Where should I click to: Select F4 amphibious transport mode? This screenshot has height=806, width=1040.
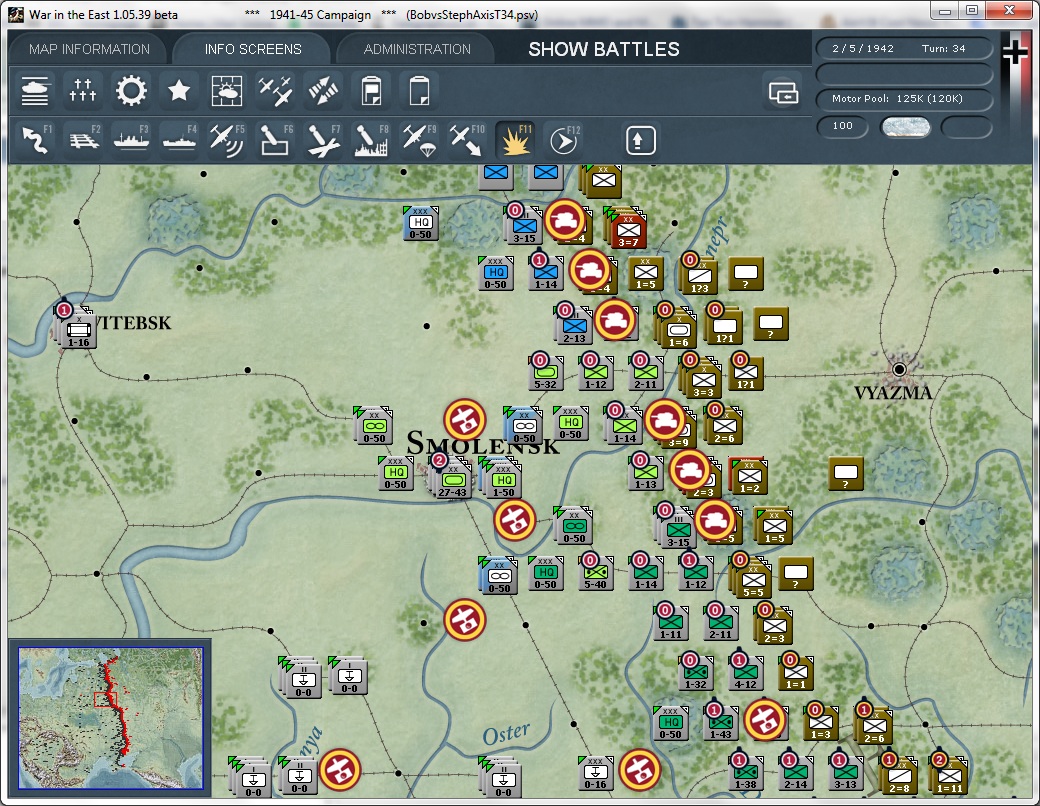pyautogui.click(x=179, y=140)
